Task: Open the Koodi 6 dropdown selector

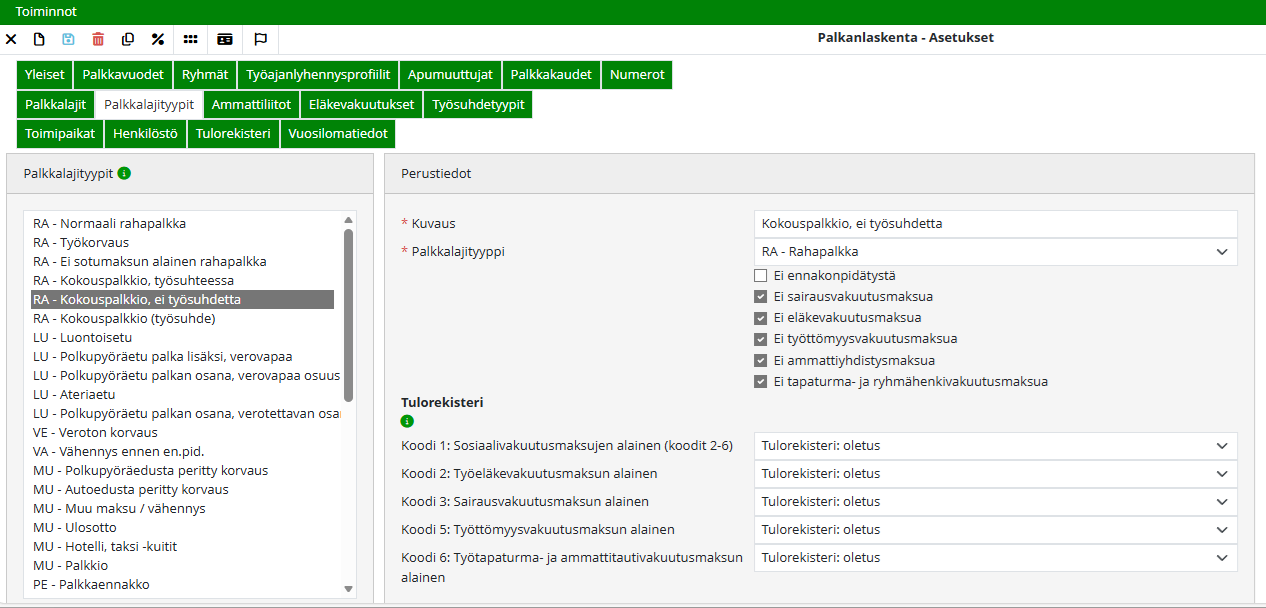Action: [1221, 557]
